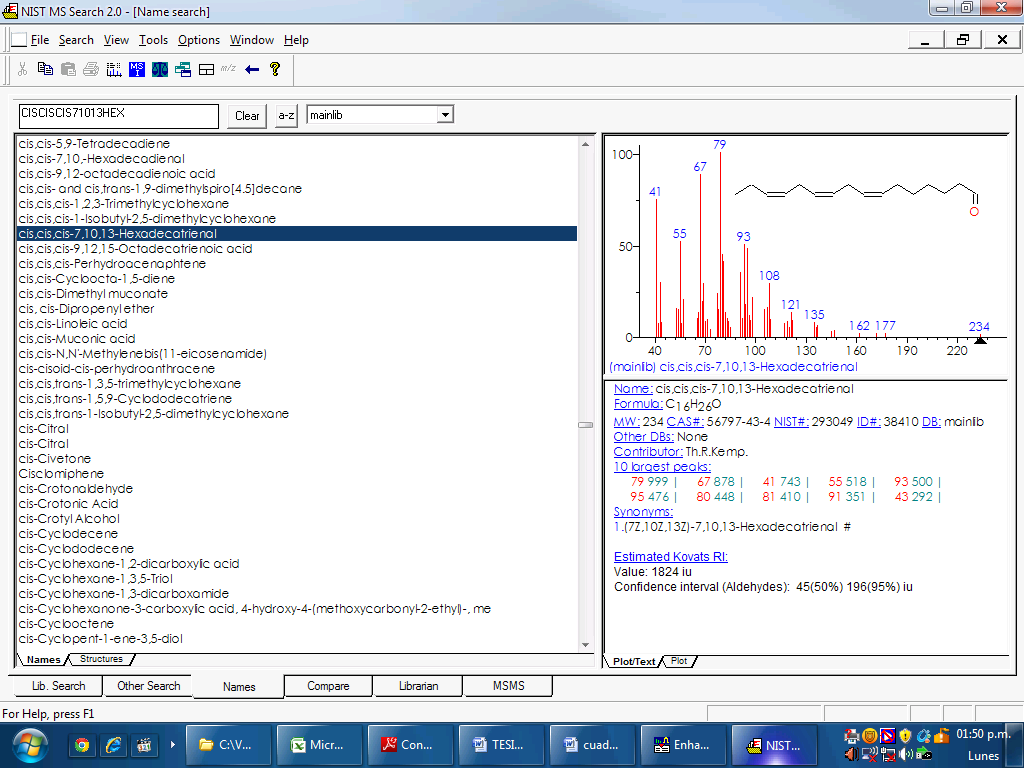Image resolution: width=1024 pixels, height=768 pixels.
Task: Click the document icon left of File menu
Action: 19,40
